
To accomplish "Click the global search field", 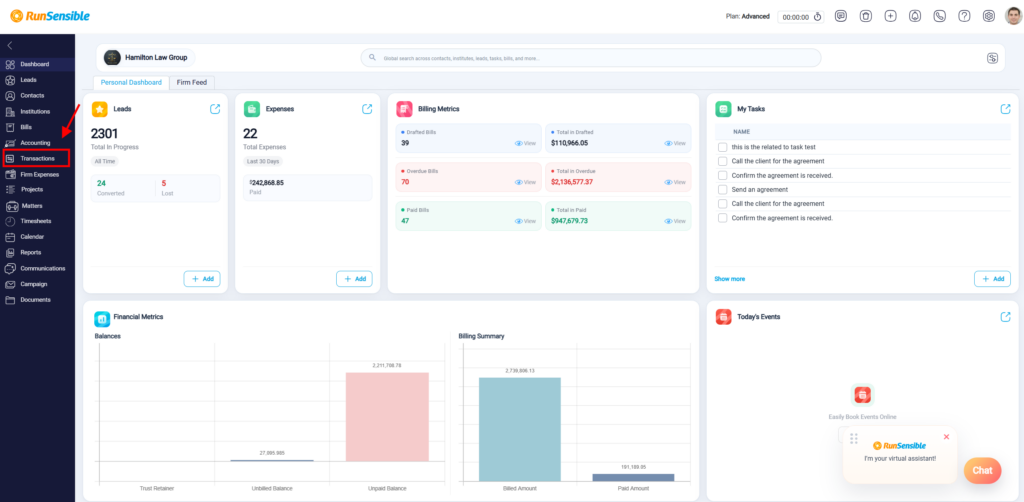I will point(591,57).
